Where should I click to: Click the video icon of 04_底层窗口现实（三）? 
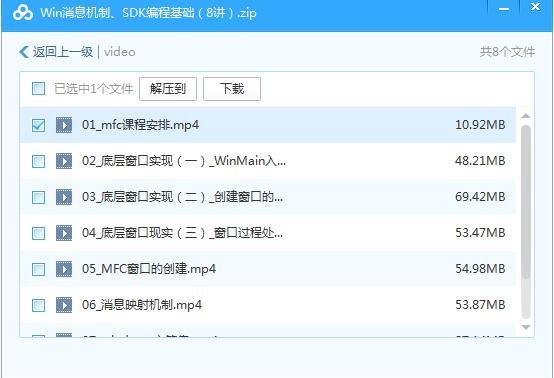click(64, 233)
